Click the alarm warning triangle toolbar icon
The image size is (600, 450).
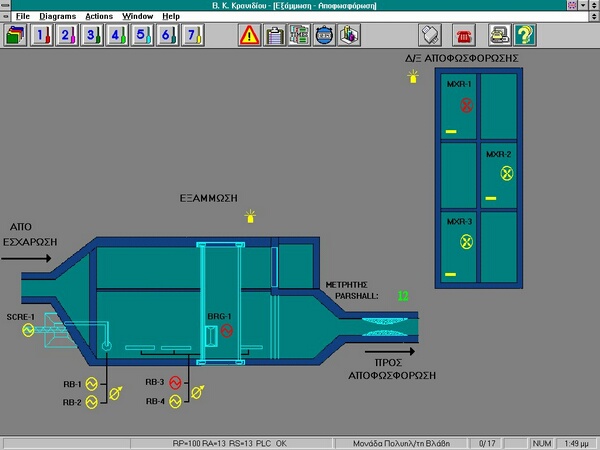[248, 36]
